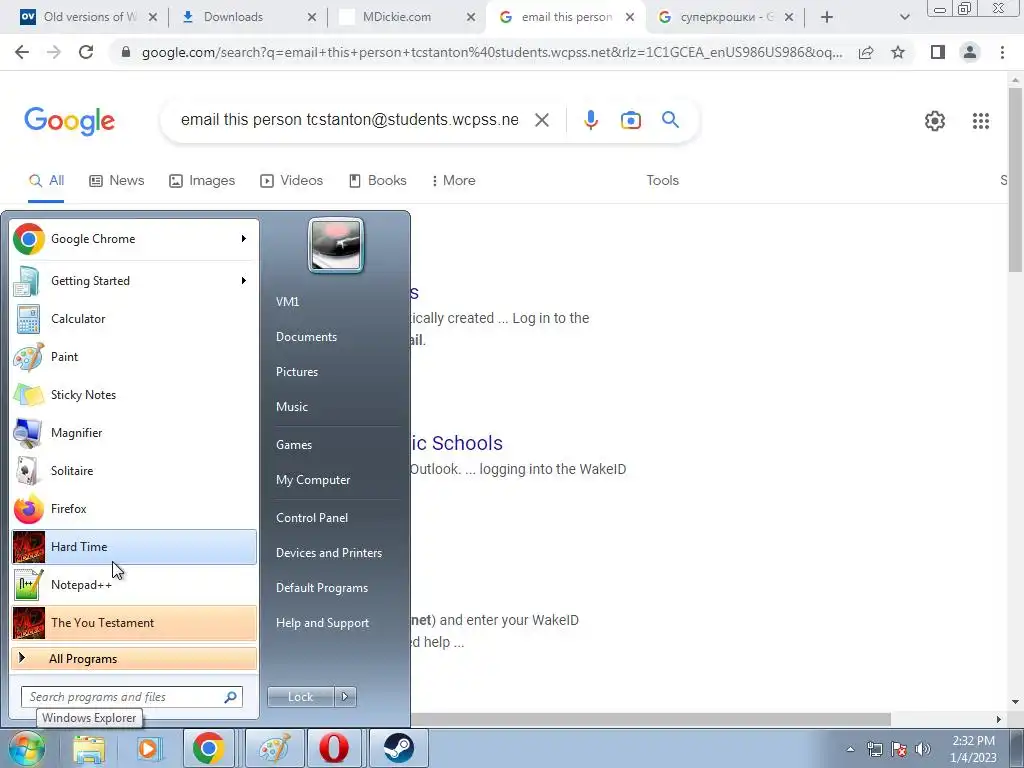Image resolution: width=1024 pixels, height=768 pixels.
Task: Open Pictures library
Action: tap(297, 372)
